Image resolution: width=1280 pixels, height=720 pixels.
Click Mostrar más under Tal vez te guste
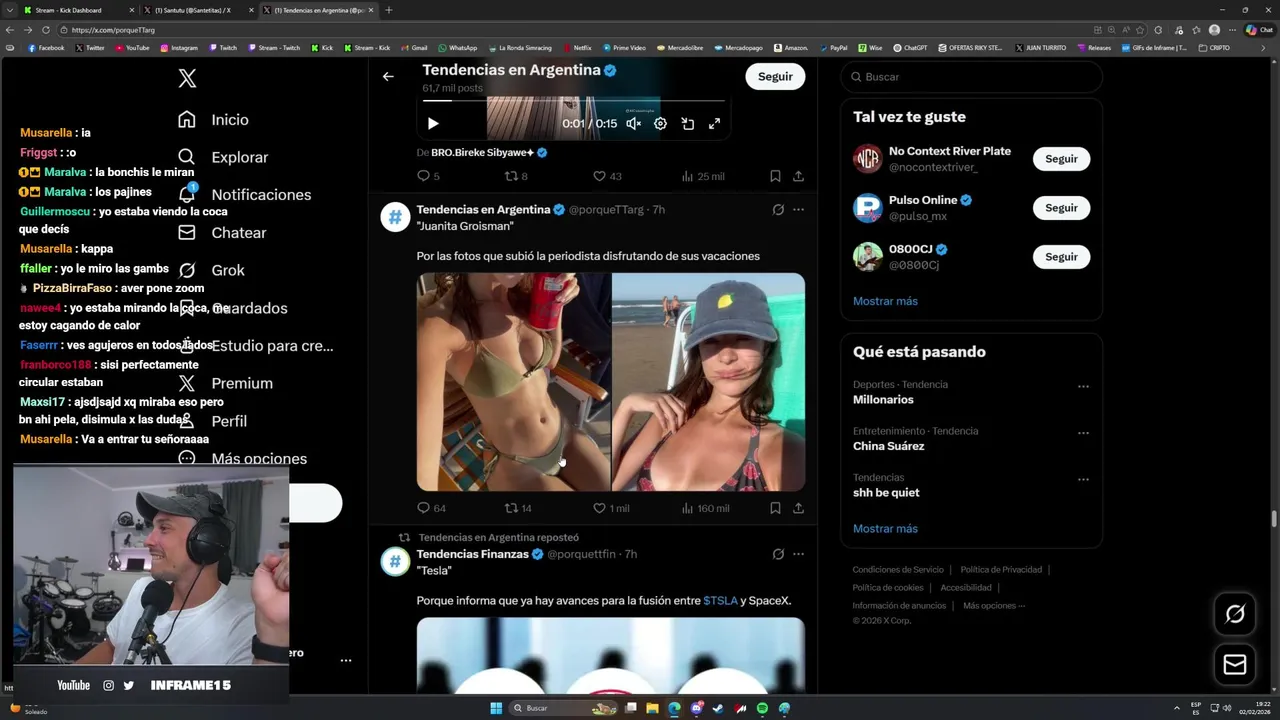coord(885,301)
